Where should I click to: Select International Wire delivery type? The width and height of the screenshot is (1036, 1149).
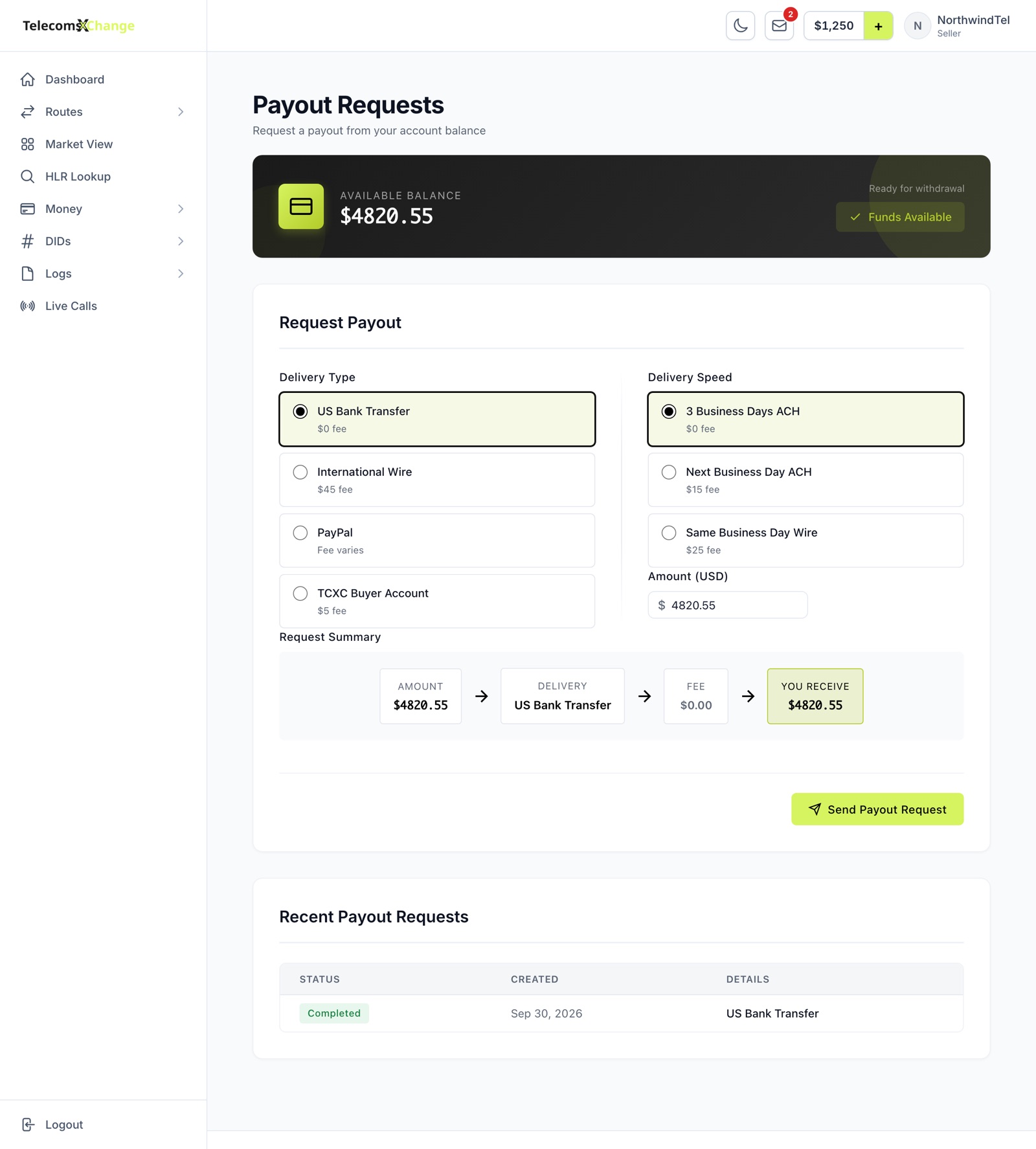(x=437, y=480)
